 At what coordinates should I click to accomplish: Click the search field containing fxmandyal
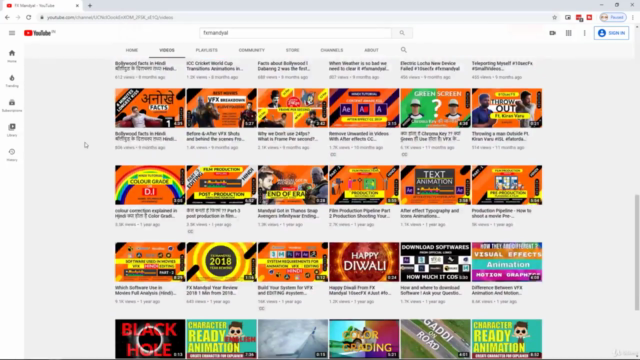coord(296,33)
